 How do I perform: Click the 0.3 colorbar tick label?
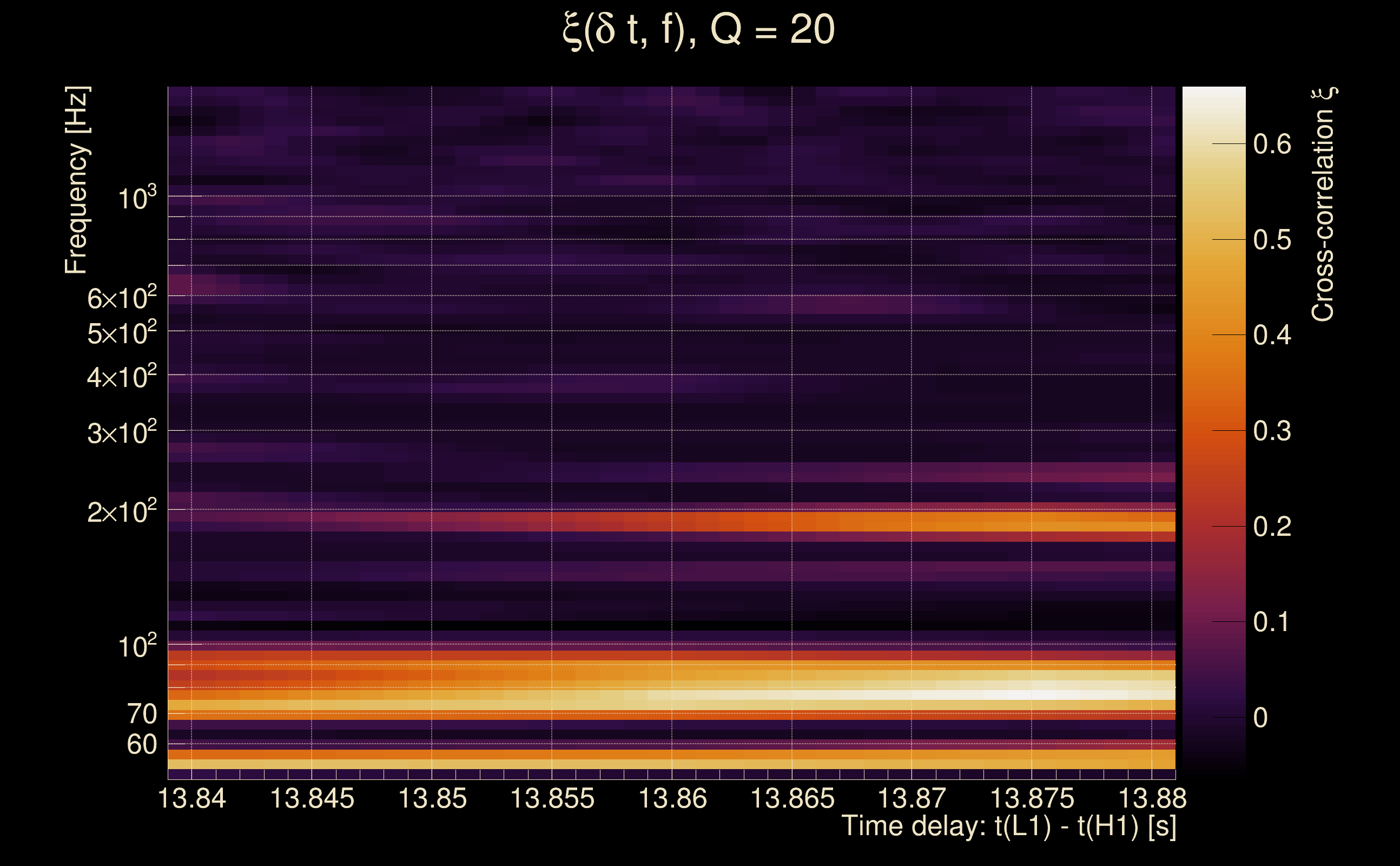click(x=1272, y=431)
